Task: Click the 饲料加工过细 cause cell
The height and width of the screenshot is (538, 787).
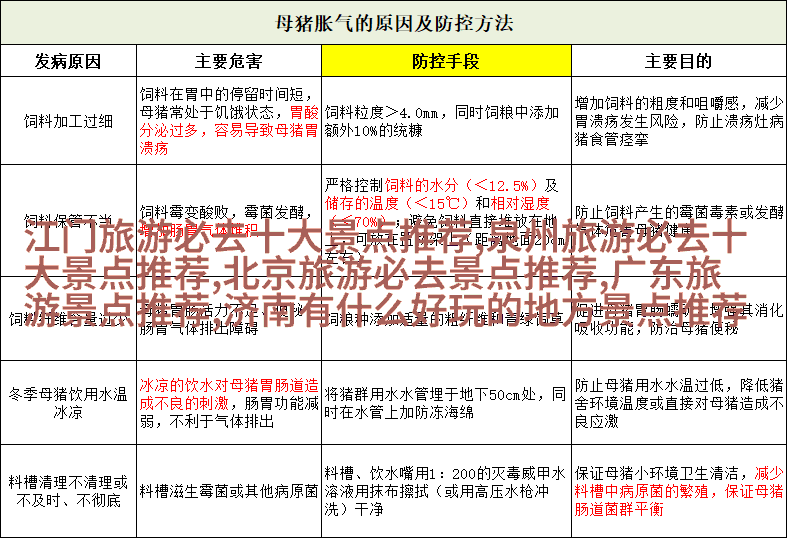Action: [68, 121]
